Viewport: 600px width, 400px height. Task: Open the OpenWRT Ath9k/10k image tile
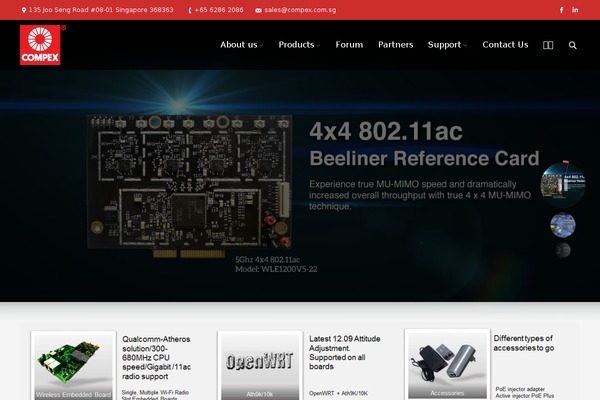coord(260,366)
